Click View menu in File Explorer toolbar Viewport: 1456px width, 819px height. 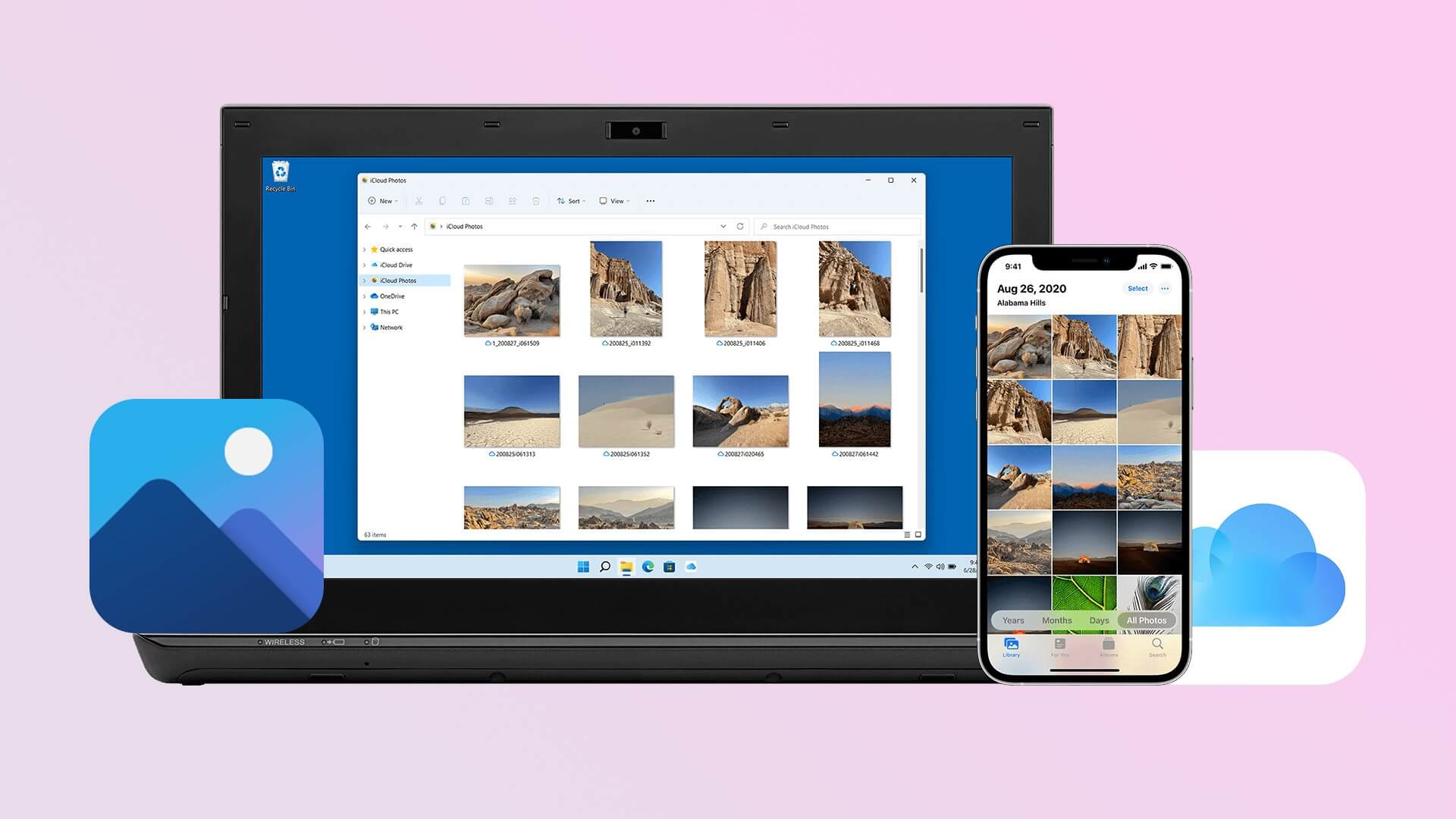[616, 201]
